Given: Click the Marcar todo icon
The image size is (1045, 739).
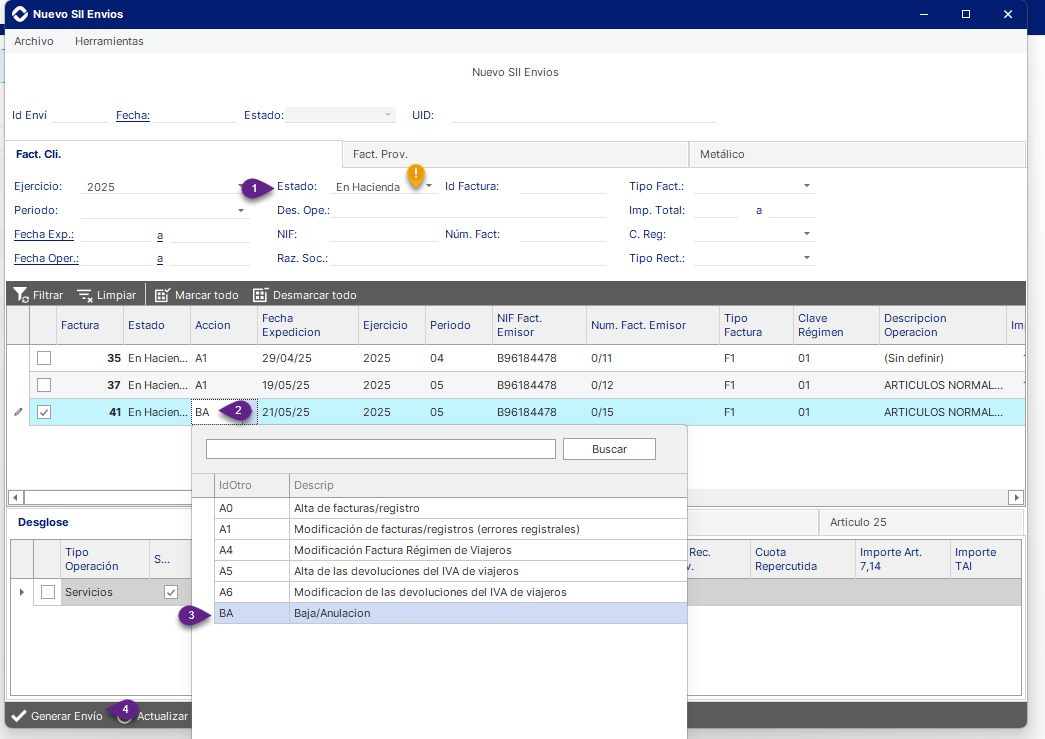Looking at the screenshot, I should click(x=163, y=295).
